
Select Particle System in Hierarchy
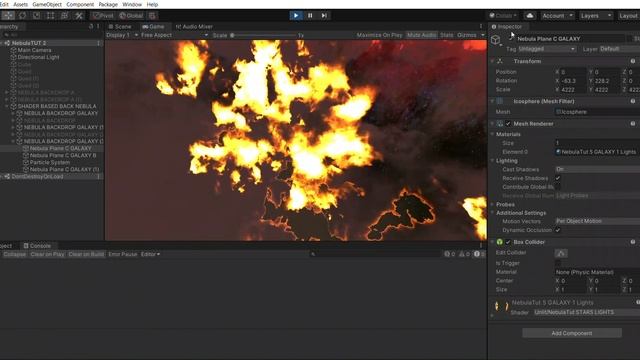click(49, 162)
